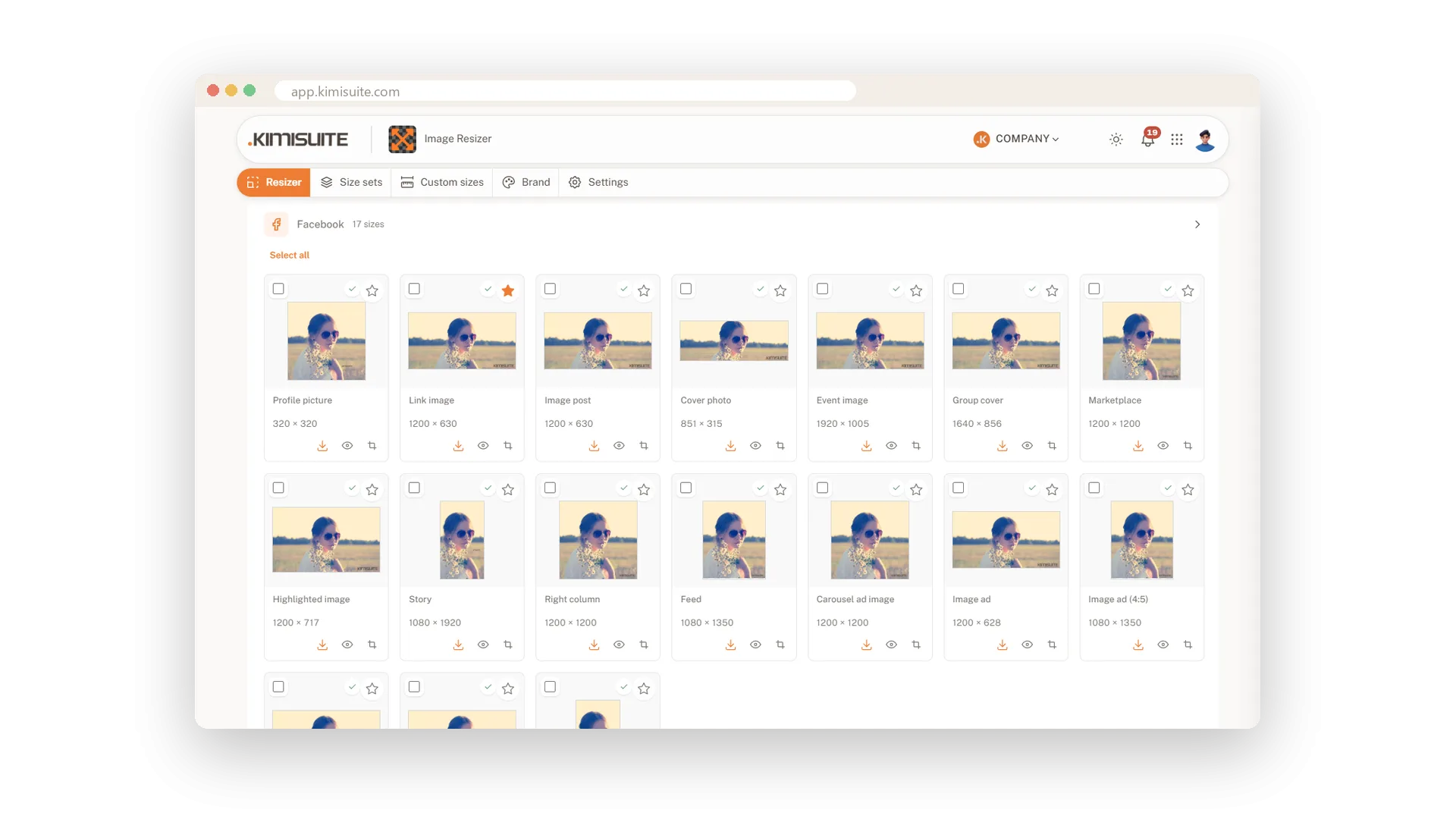Preview the Cover photo with eye icon

point(755,446)
